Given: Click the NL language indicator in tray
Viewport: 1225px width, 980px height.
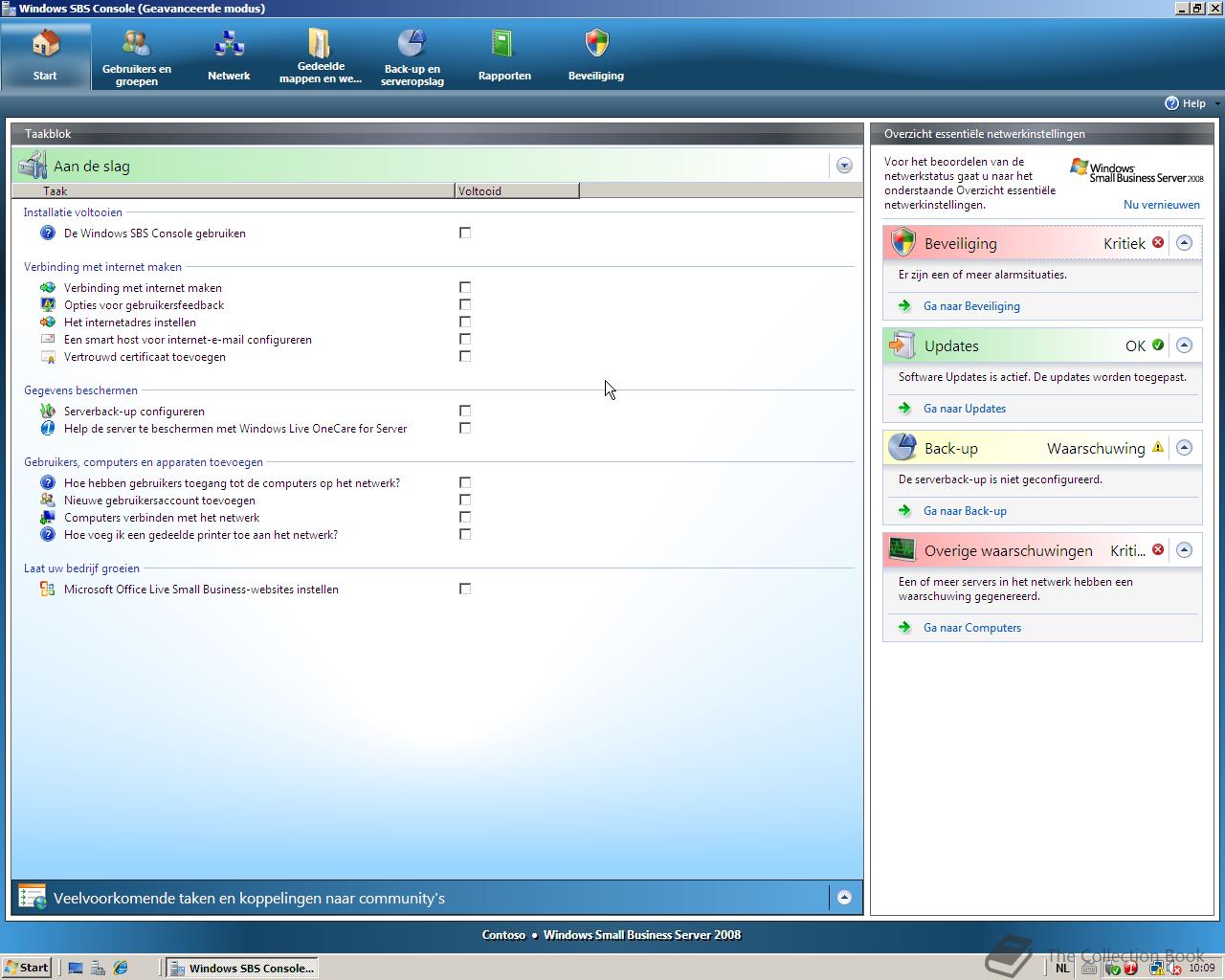Looking at the screenshot, I should tap(1062, 968).
